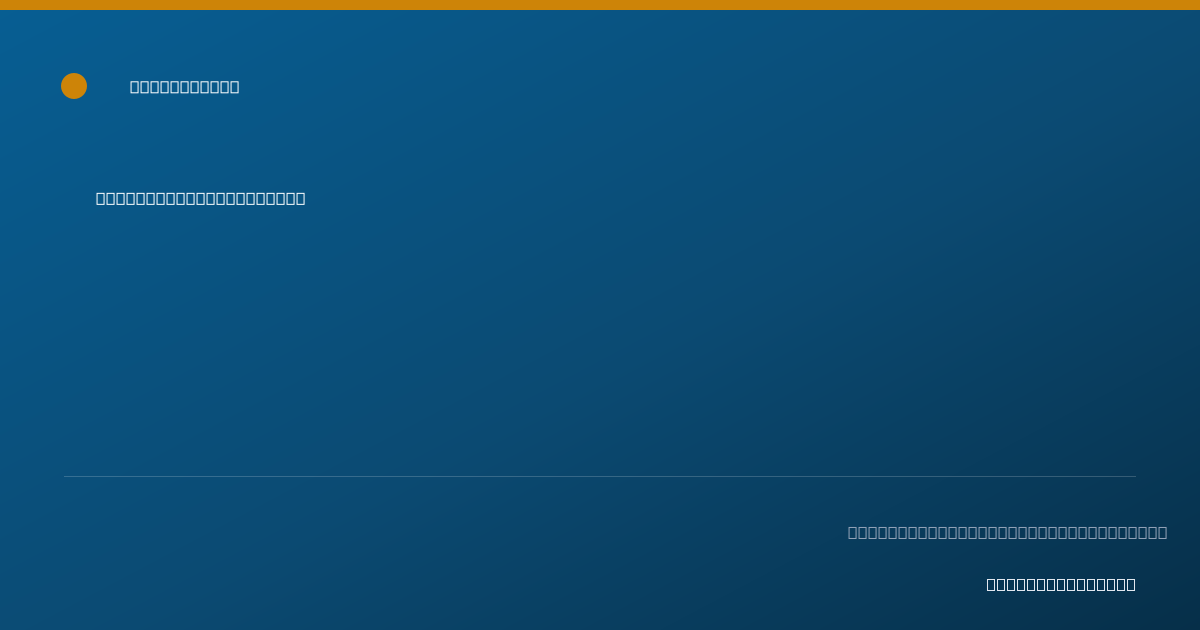Click the middle of the header title text
This screenshot has width=1200, height=630.
(x=185, y=87)
